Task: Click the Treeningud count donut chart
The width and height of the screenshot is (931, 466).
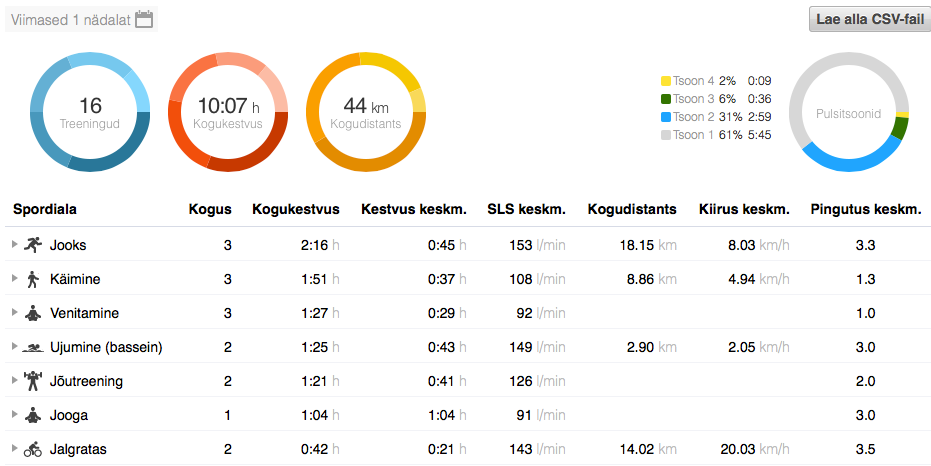Action: (x=90, y=112)
